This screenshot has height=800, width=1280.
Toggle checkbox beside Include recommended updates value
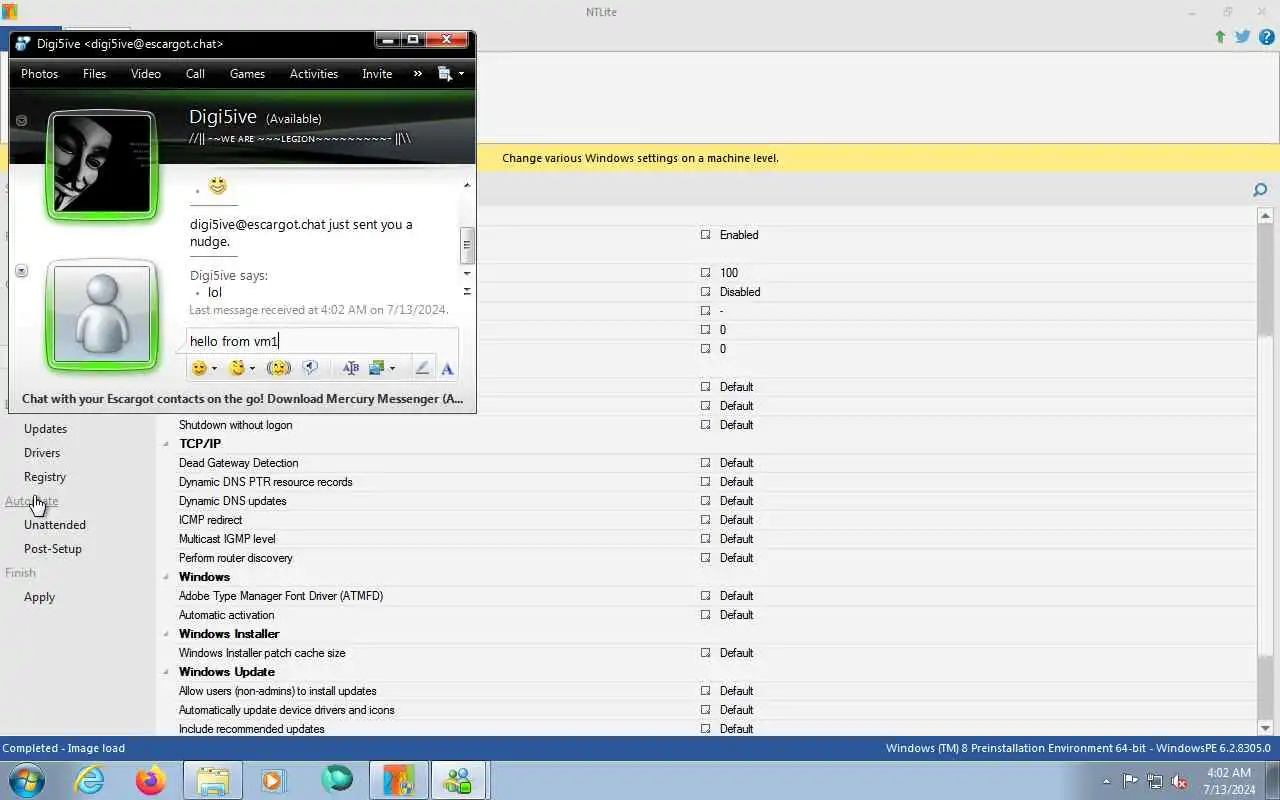[x=705, y=729]
